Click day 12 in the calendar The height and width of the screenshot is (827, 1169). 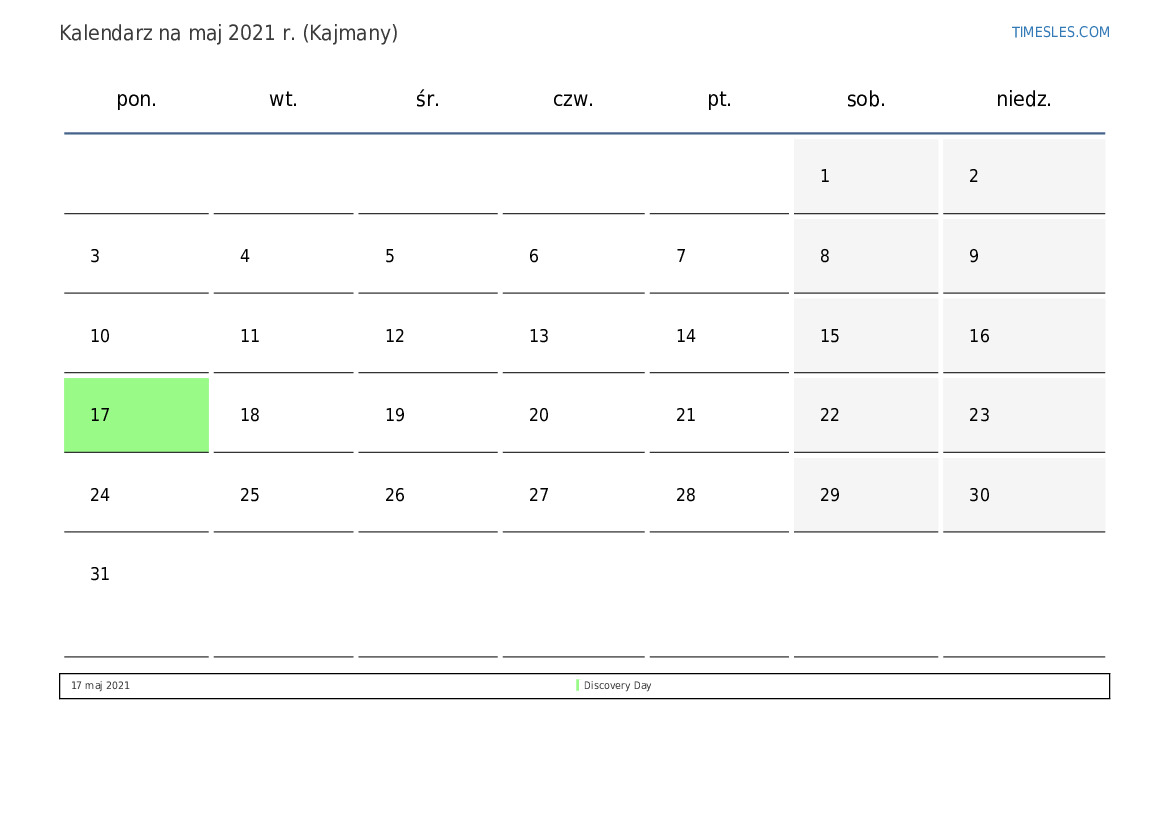pyautogui.click(x=428, y=336)
